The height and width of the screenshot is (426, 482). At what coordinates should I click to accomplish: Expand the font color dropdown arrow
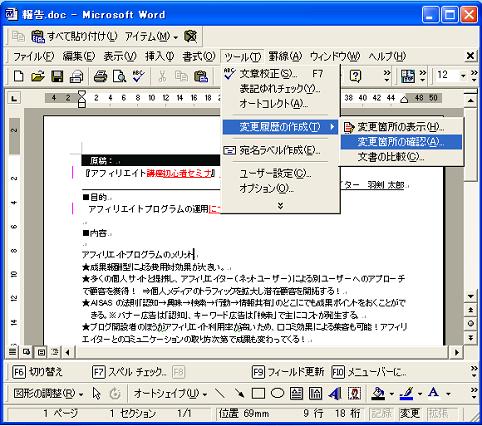point(448,394)
